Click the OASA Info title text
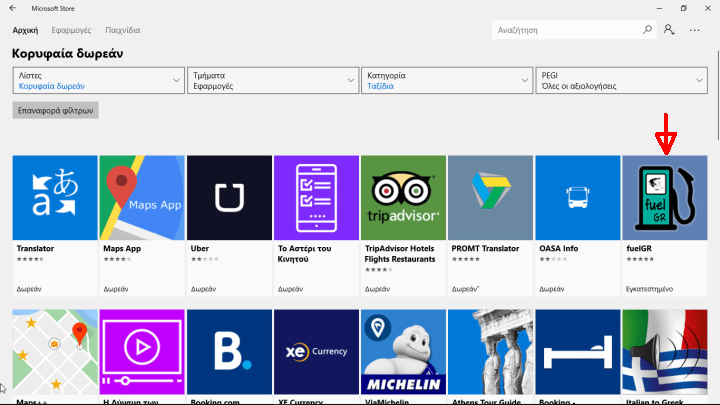 (559, 248)
